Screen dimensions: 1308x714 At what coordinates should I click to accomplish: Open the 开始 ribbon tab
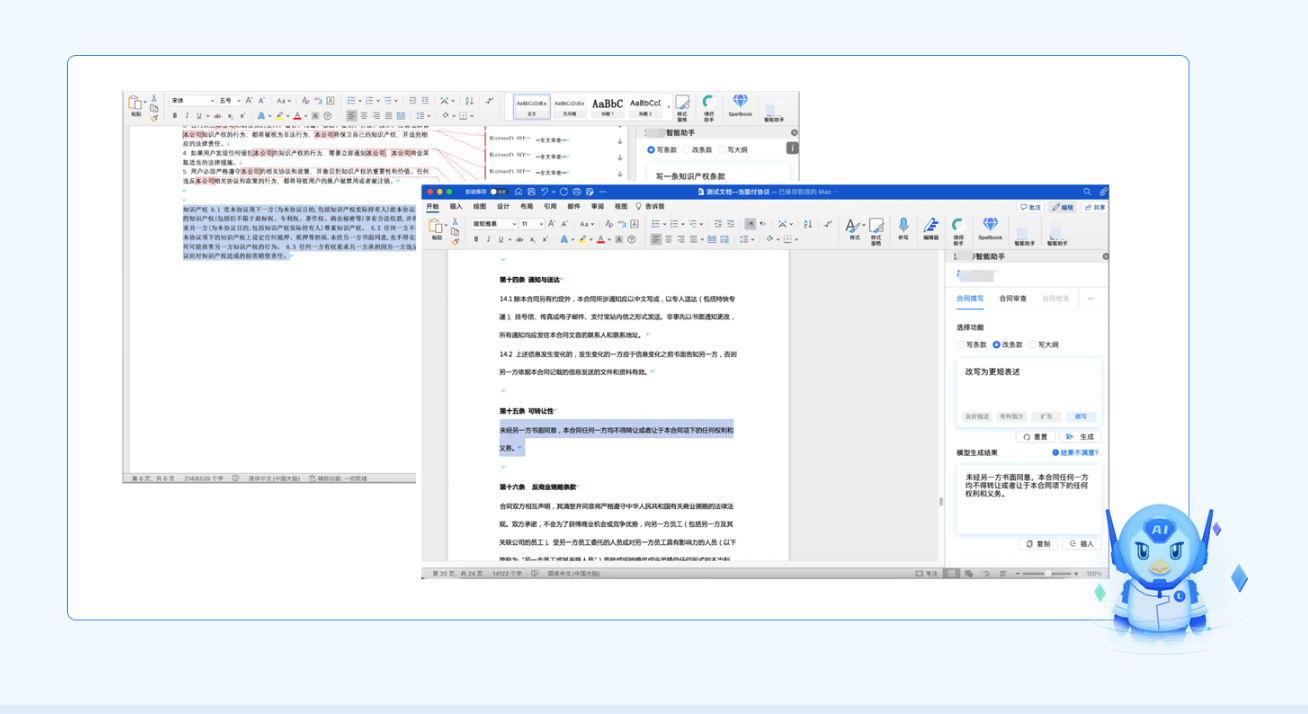(x=432, y=207)
